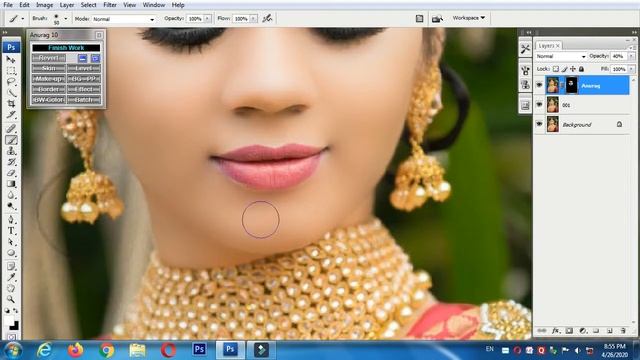Image resolution: width=640 pixels, height=360 pixels.
Task: Open the Workspace dropdown
Action: point(469,18)
